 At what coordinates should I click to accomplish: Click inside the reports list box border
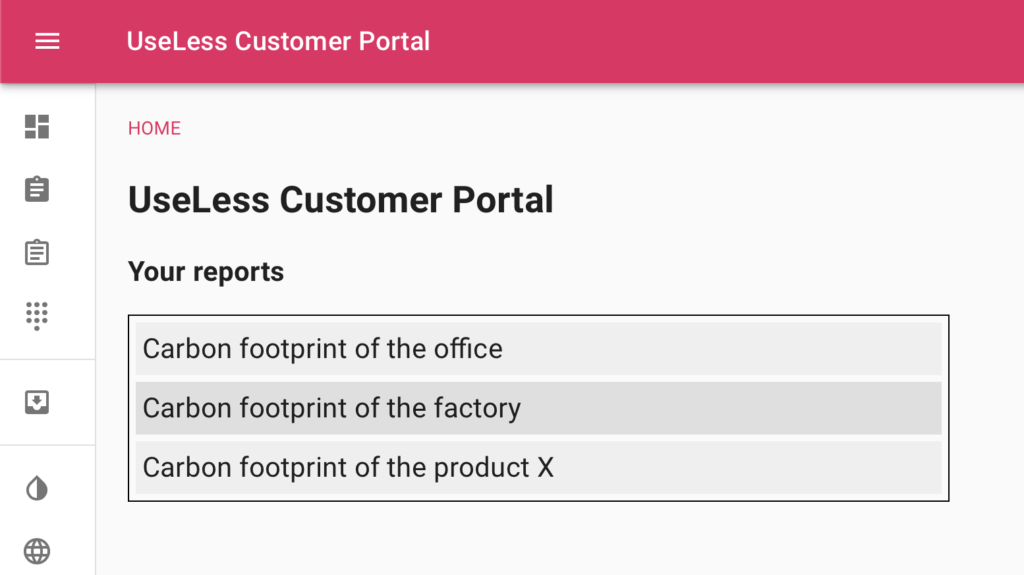(539, 319)
